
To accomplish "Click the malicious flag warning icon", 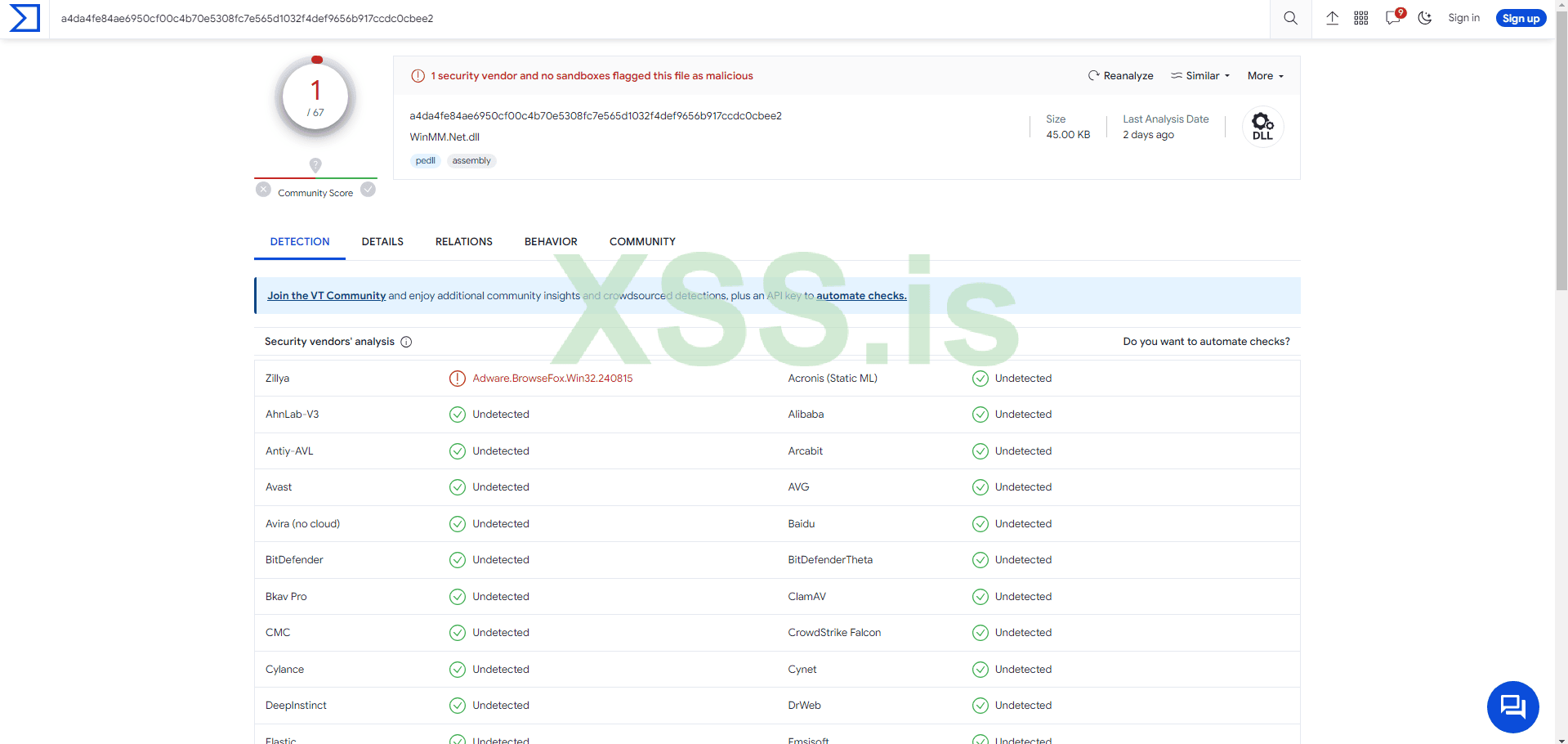I will coord(418,76).
